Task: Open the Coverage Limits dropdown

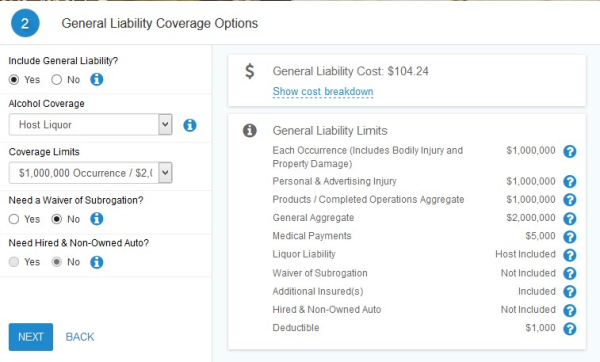Action: [91, 173]
